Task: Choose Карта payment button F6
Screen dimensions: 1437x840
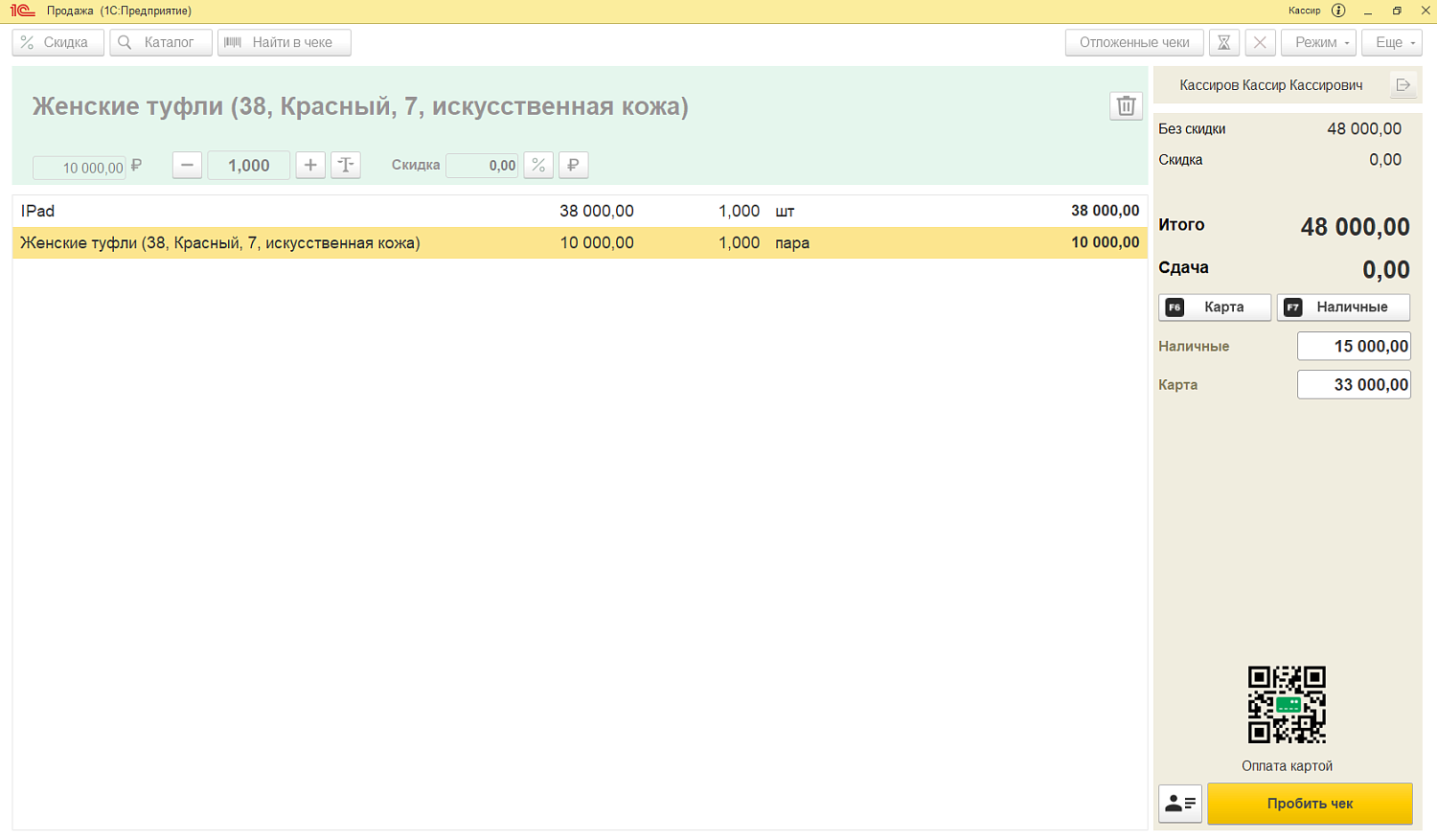Action: pos(1215,307)
